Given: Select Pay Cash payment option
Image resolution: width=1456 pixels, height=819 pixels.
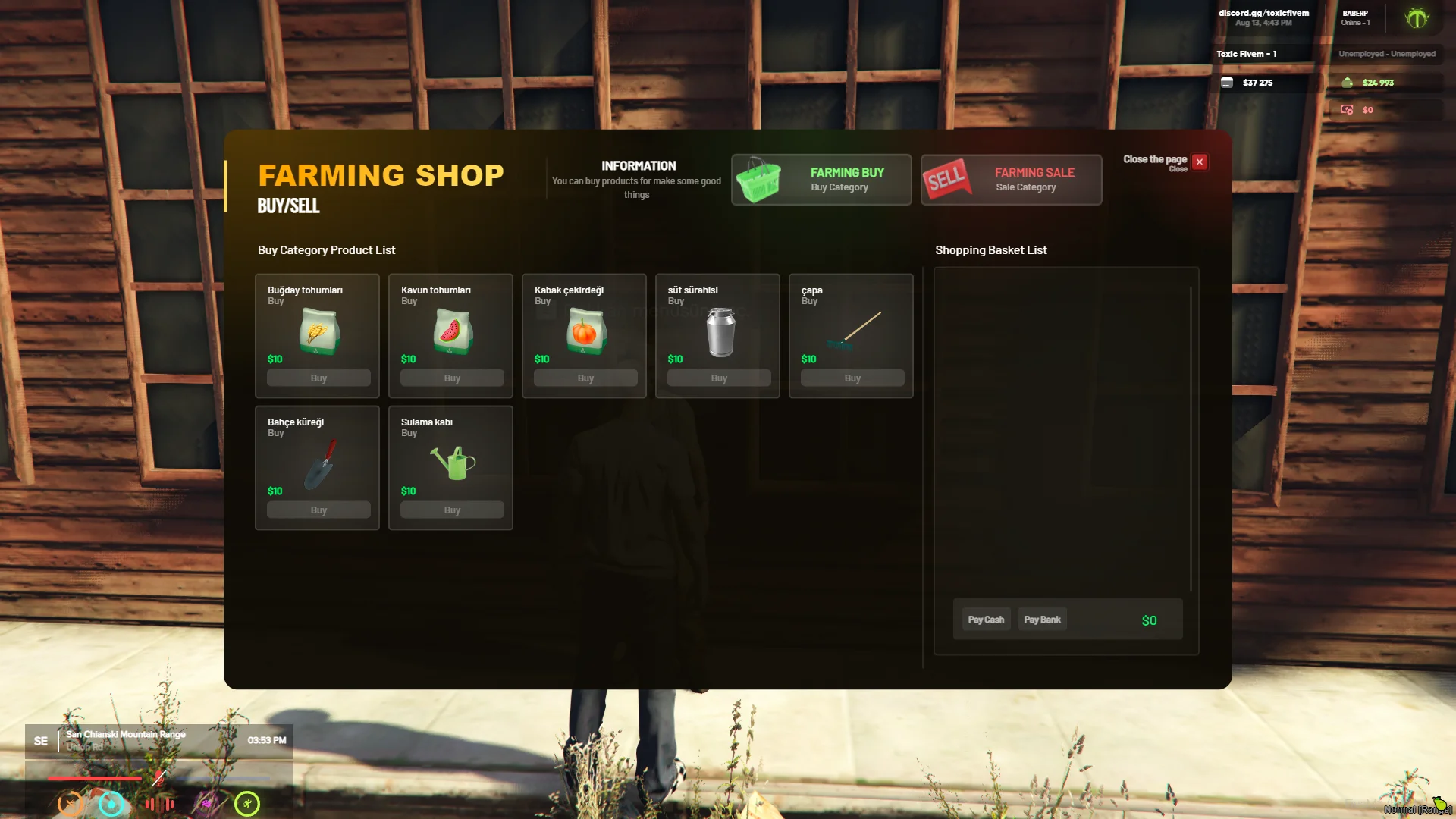Looking at the screenshot, I should coord(986,619).
